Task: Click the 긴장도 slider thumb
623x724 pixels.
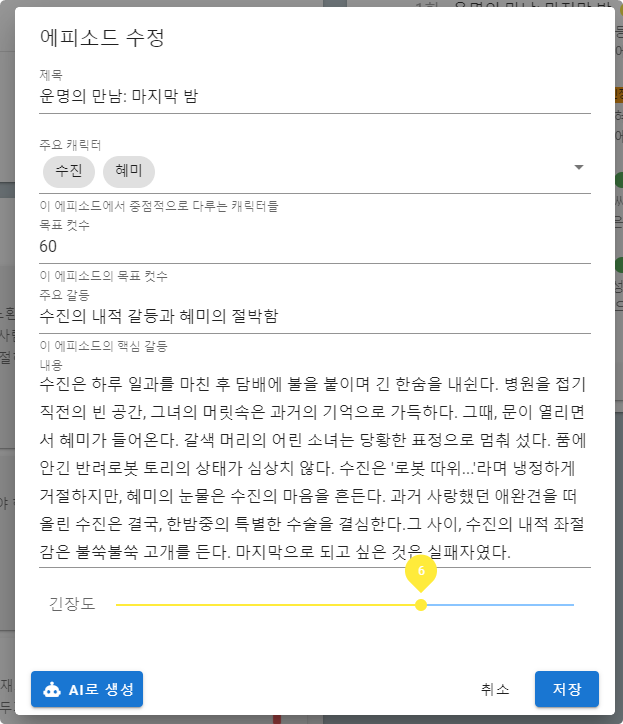Action: [421, 605]
